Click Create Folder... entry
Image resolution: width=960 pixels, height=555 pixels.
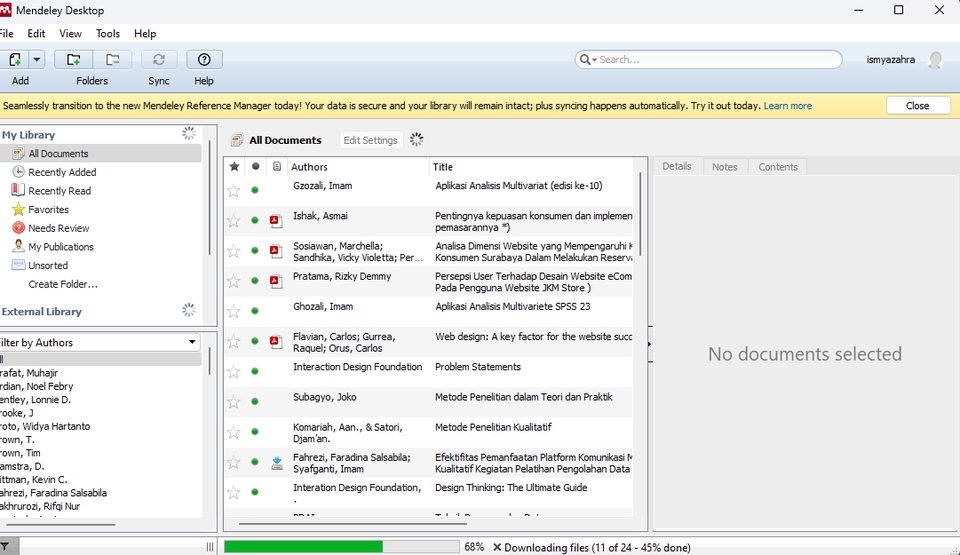click(x=62, y=284)
